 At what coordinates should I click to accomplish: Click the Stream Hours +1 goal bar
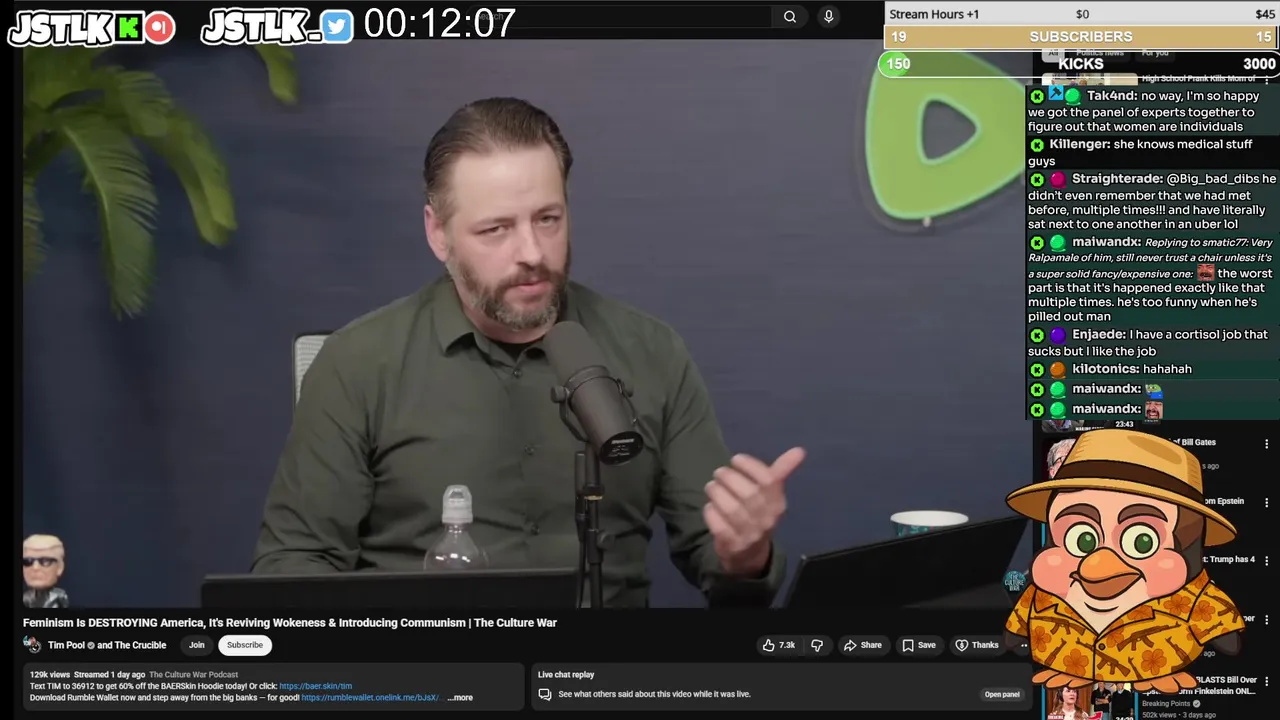pyautogui.click(x=1082, y=14)
